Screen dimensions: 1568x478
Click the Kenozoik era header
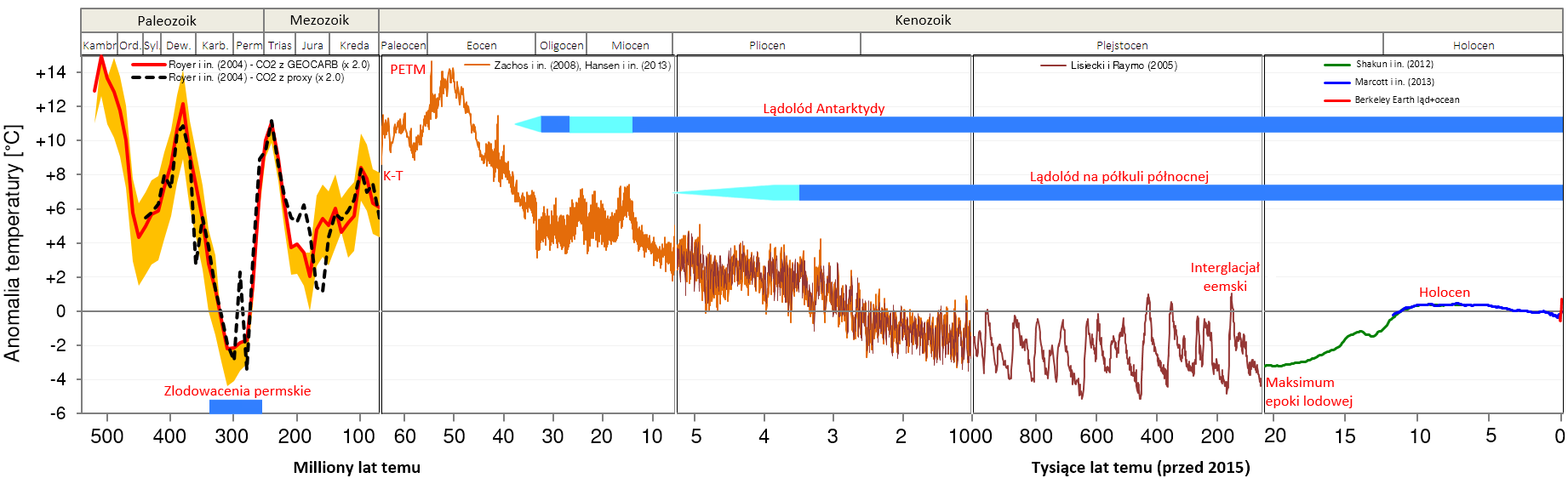(923, 20)
